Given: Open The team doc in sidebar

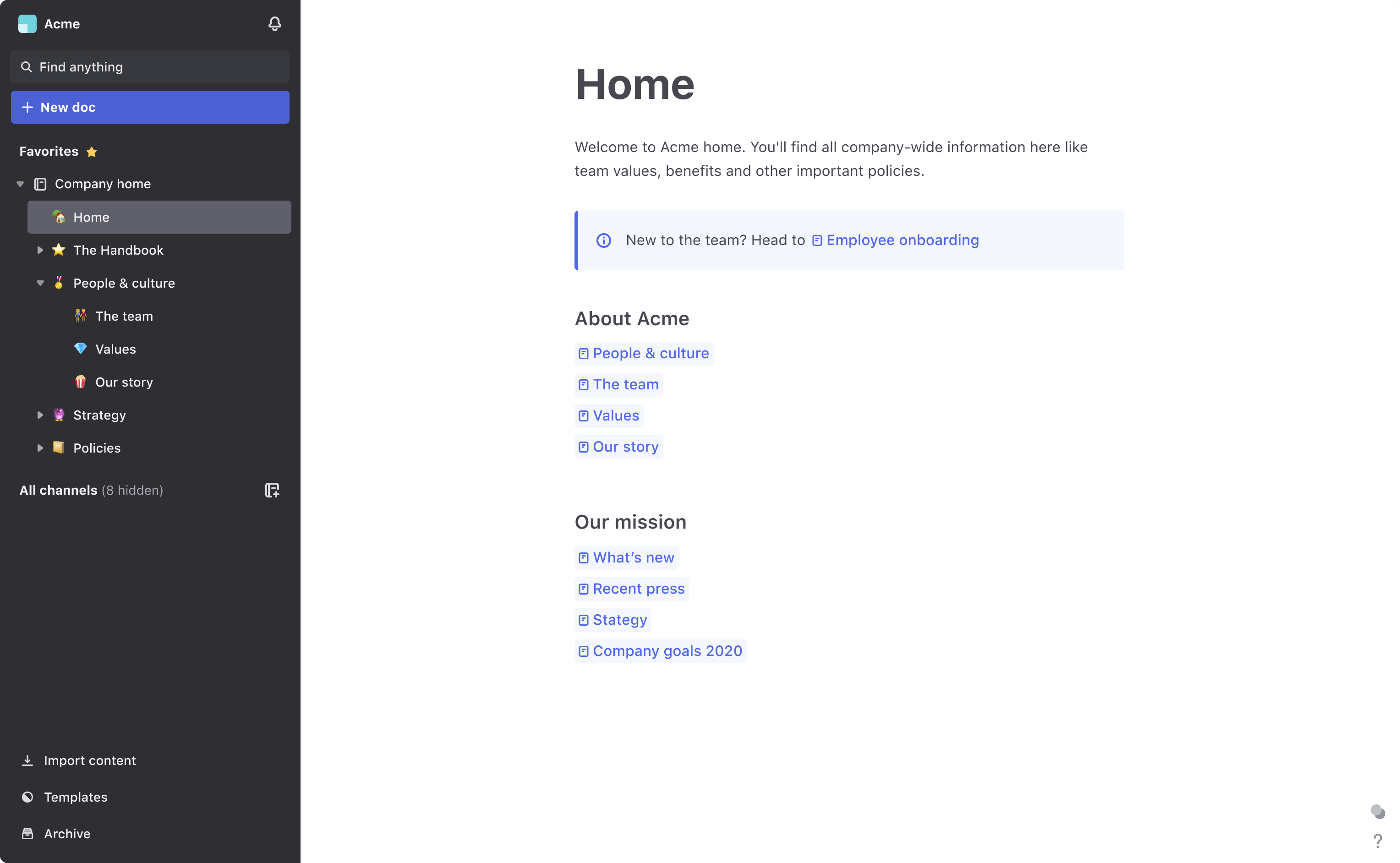Looking at the screenshot, I should [124, 316].
